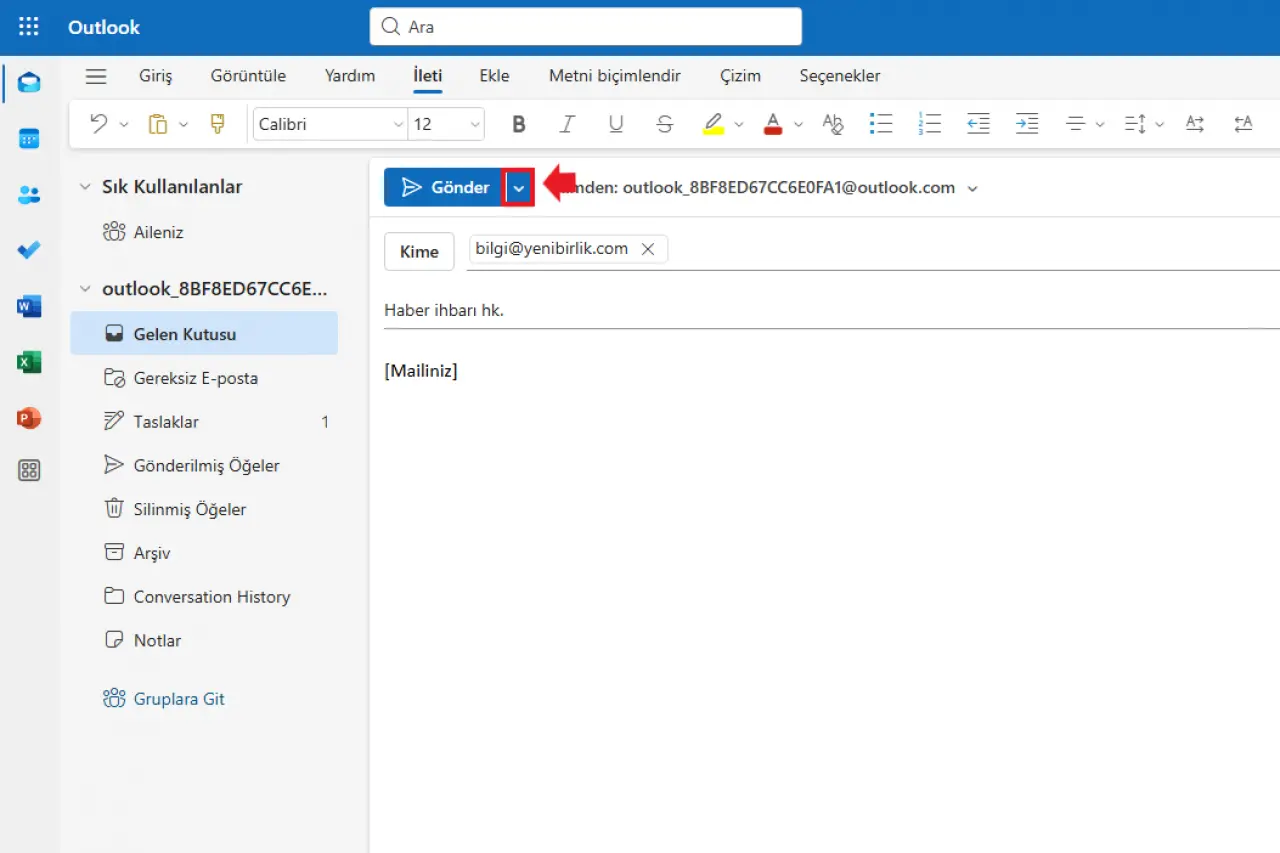Image resolution: width=1280 pixels, height=853 pixels.
Task: Collapse the Sık Kullanılanlar folder group
Action: pos(85,187)
